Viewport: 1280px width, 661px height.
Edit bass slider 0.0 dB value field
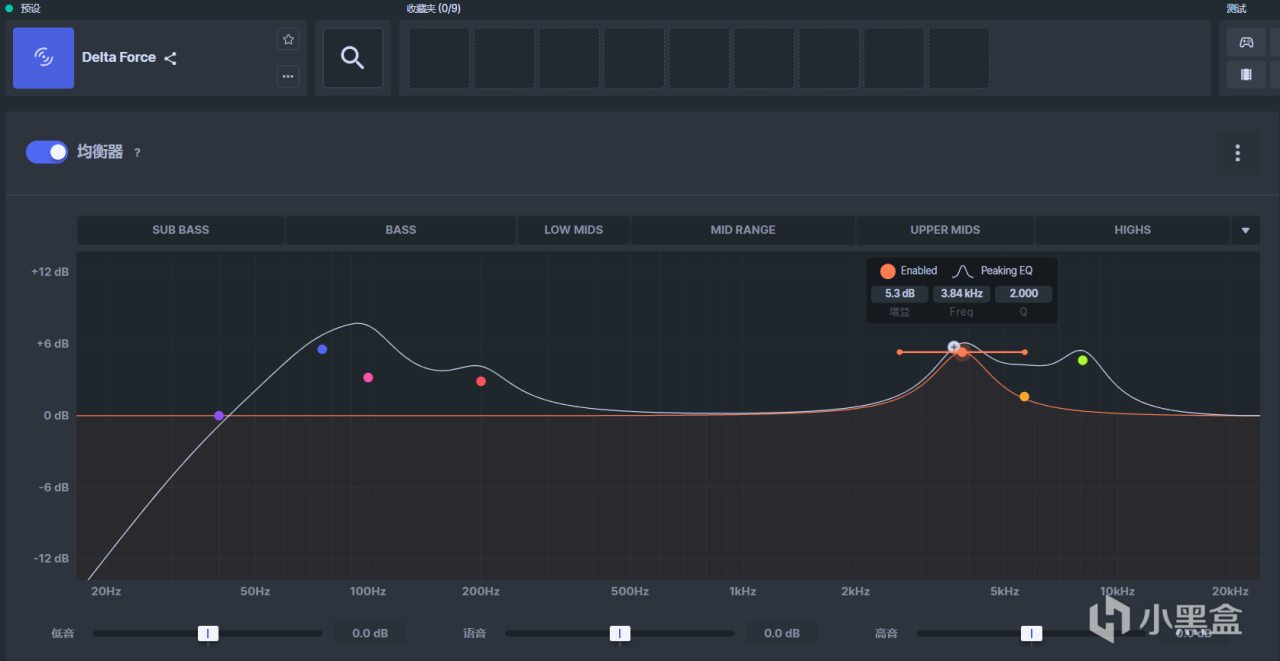370,633
